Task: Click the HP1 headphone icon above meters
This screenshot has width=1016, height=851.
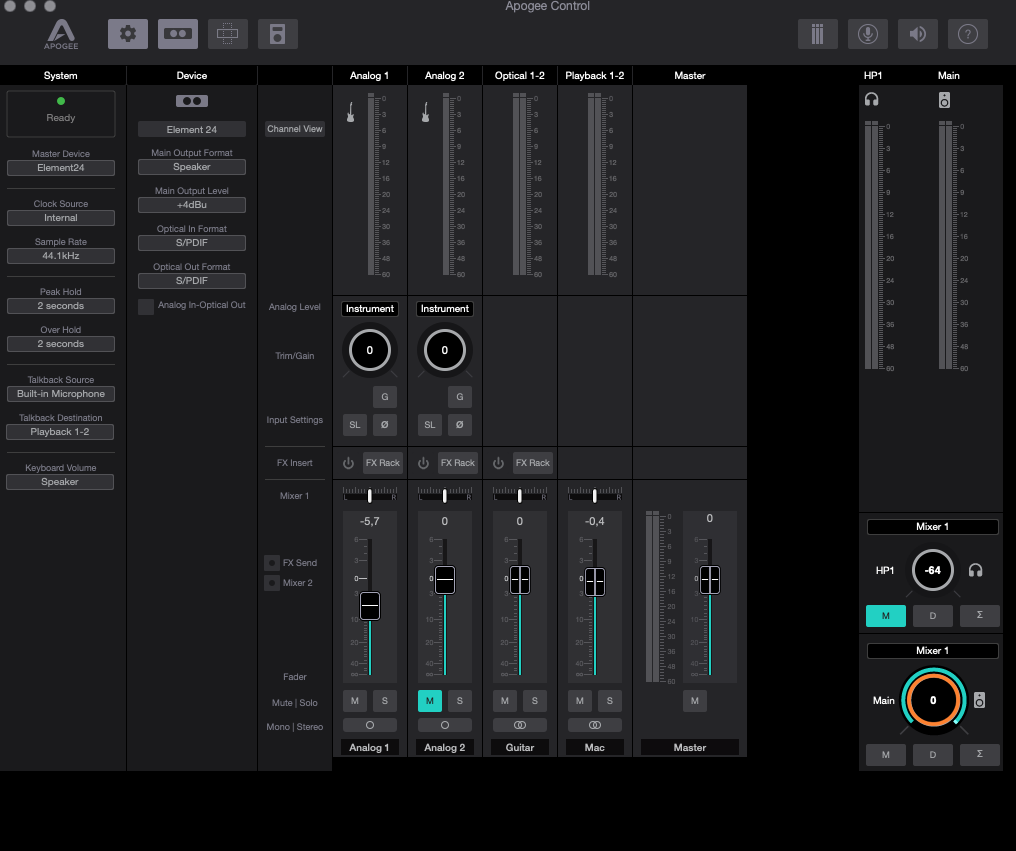Action: coord(872,99)
